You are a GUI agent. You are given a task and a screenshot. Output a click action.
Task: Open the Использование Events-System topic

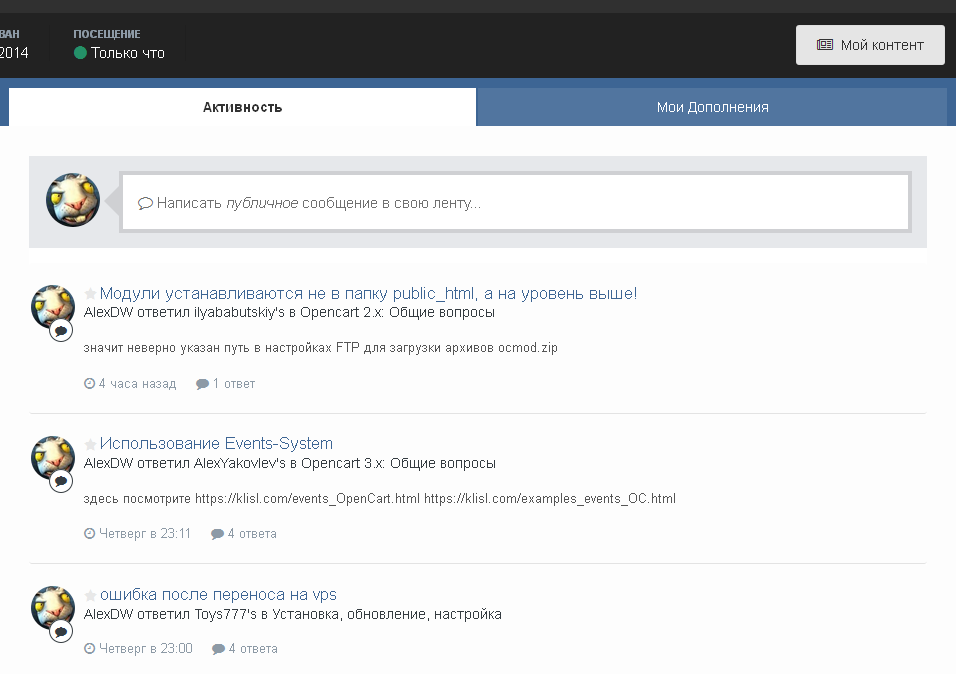pyautogui.click(x=216, y=443)
